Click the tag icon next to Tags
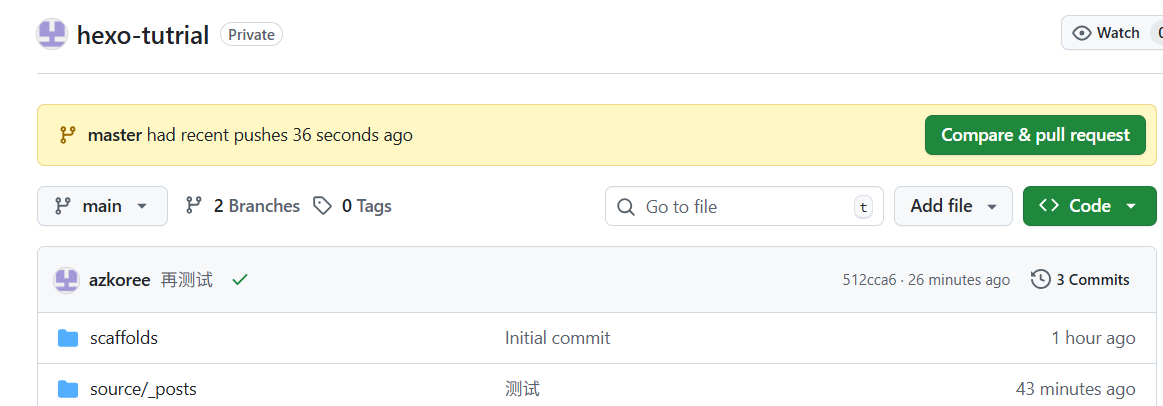Screen dimensions: 1163x406 (322, 206)
